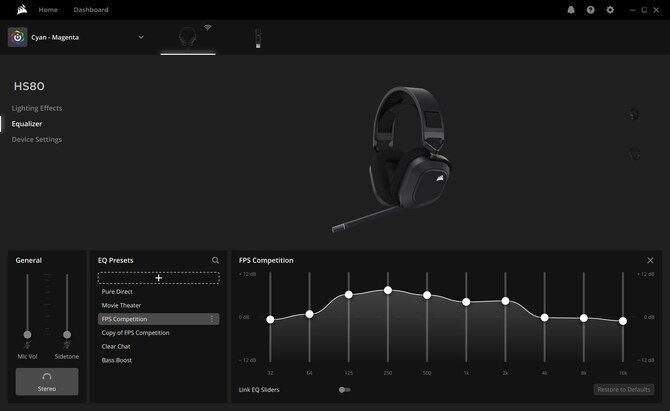
Task: Click the microphone icon under Mic Vol slider
Action: click(x=27, y=345)
